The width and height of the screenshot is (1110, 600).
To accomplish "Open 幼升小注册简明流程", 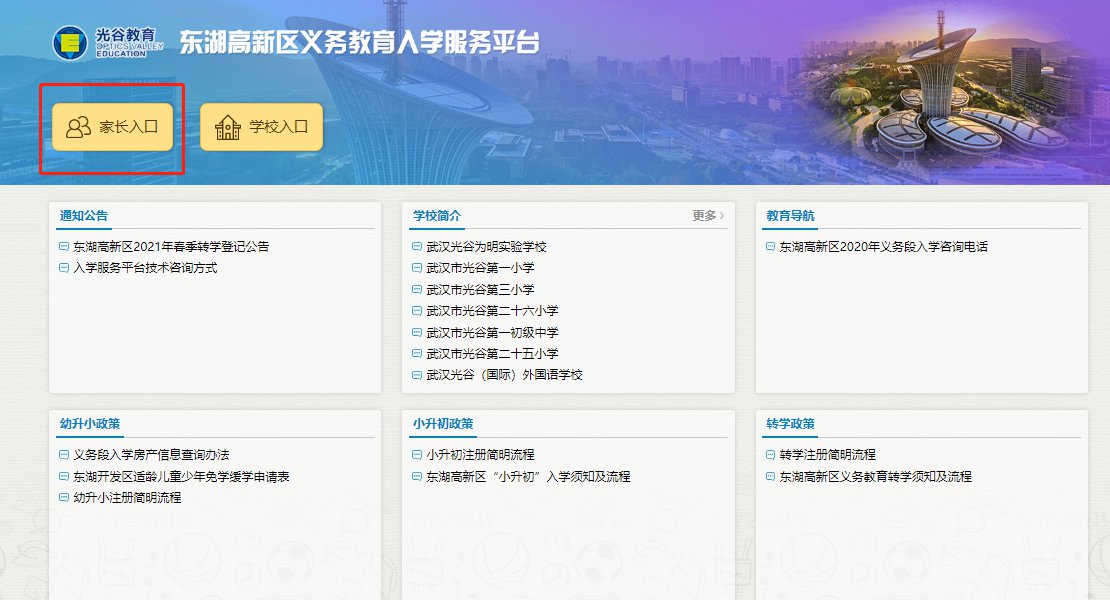I will 127,497.
